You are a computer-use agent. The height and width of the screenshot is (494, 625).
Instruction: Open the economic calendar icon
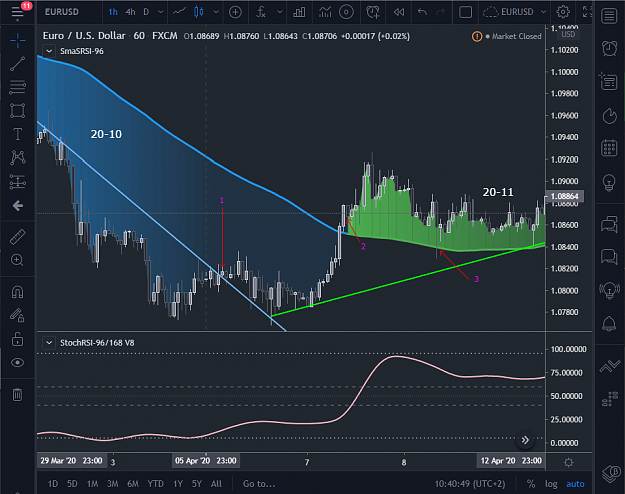tap(609, 148)
